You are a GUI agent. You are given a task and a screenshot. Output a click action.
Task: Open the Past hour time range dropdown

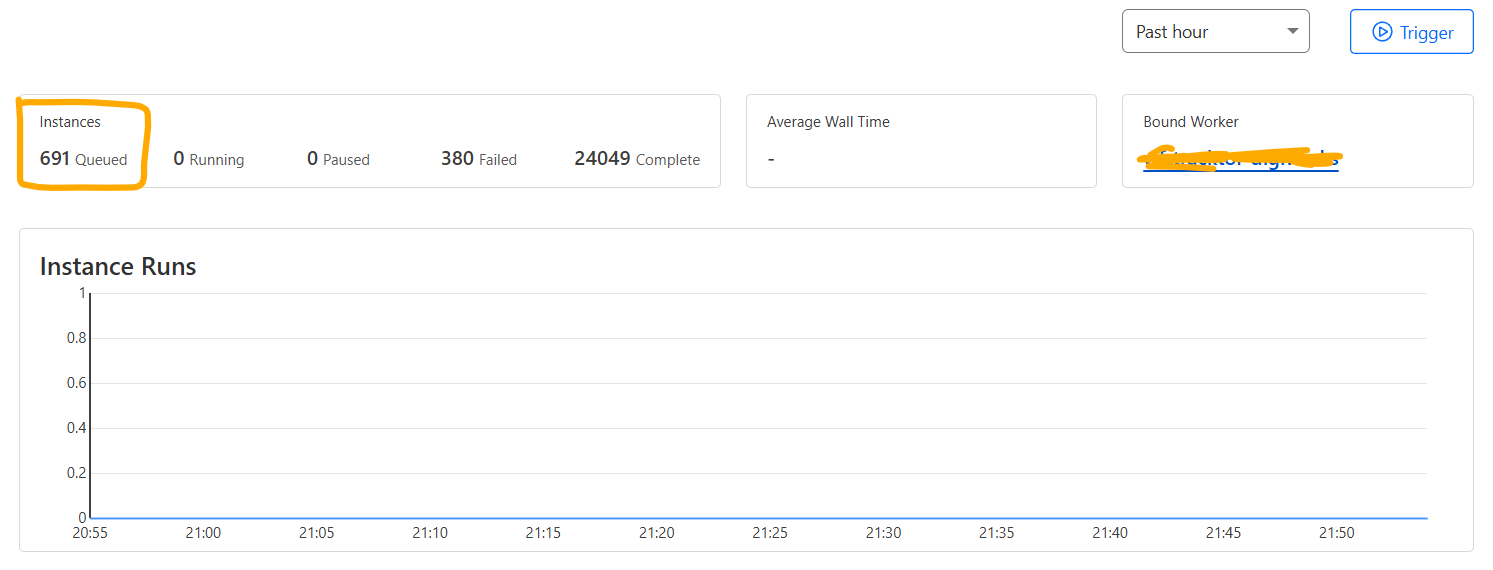pyautogui.click(x=1215, y=32)
